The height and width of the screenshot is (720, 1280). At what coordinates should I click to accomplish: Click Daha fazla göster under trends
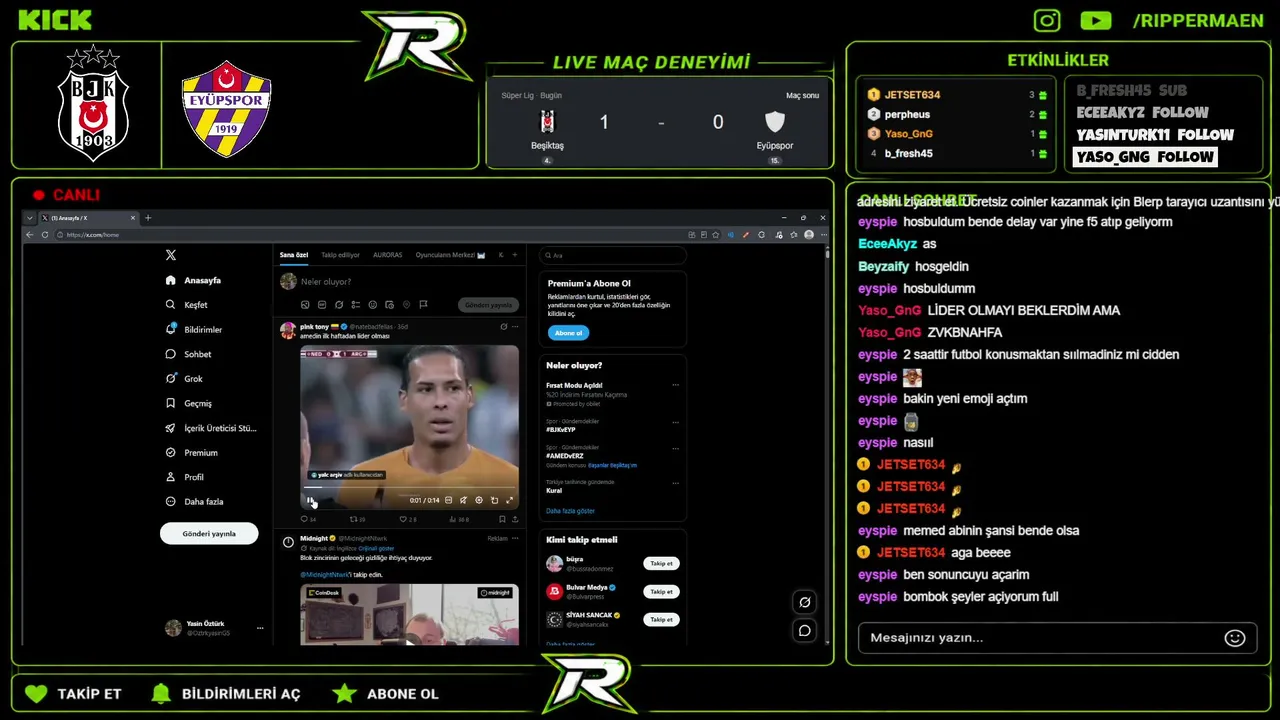pyautogui.click(x=570, y=511)
